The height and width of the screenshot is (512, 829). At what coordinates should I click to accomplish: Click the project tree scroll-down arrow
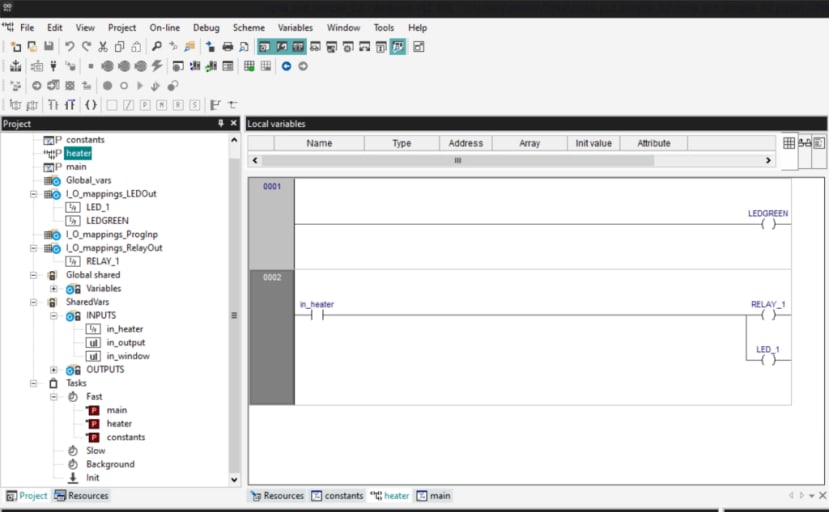pyautogui.click(x=234, y=480)
